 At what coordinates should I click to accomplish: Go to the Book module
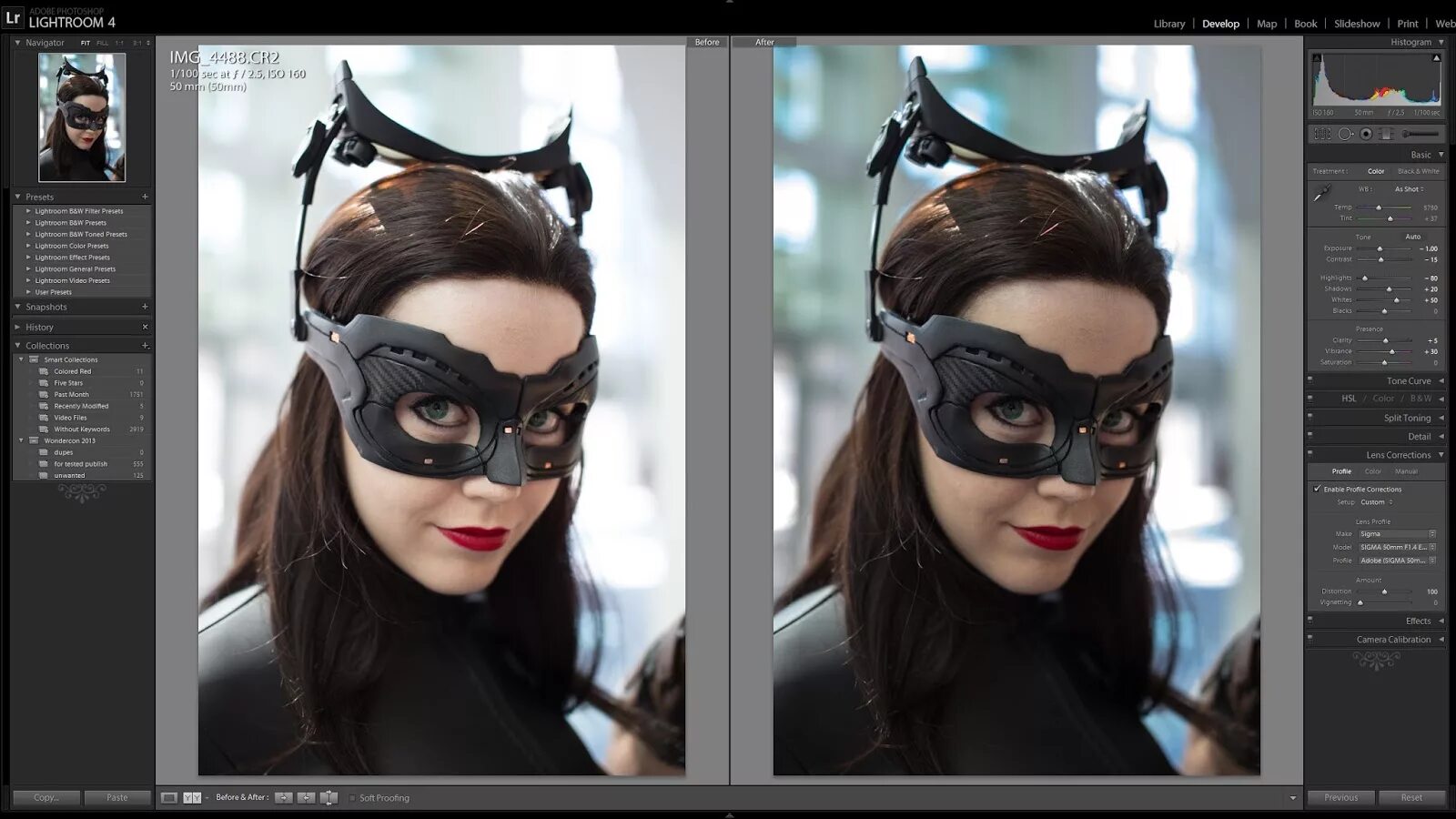[1305, 24]
